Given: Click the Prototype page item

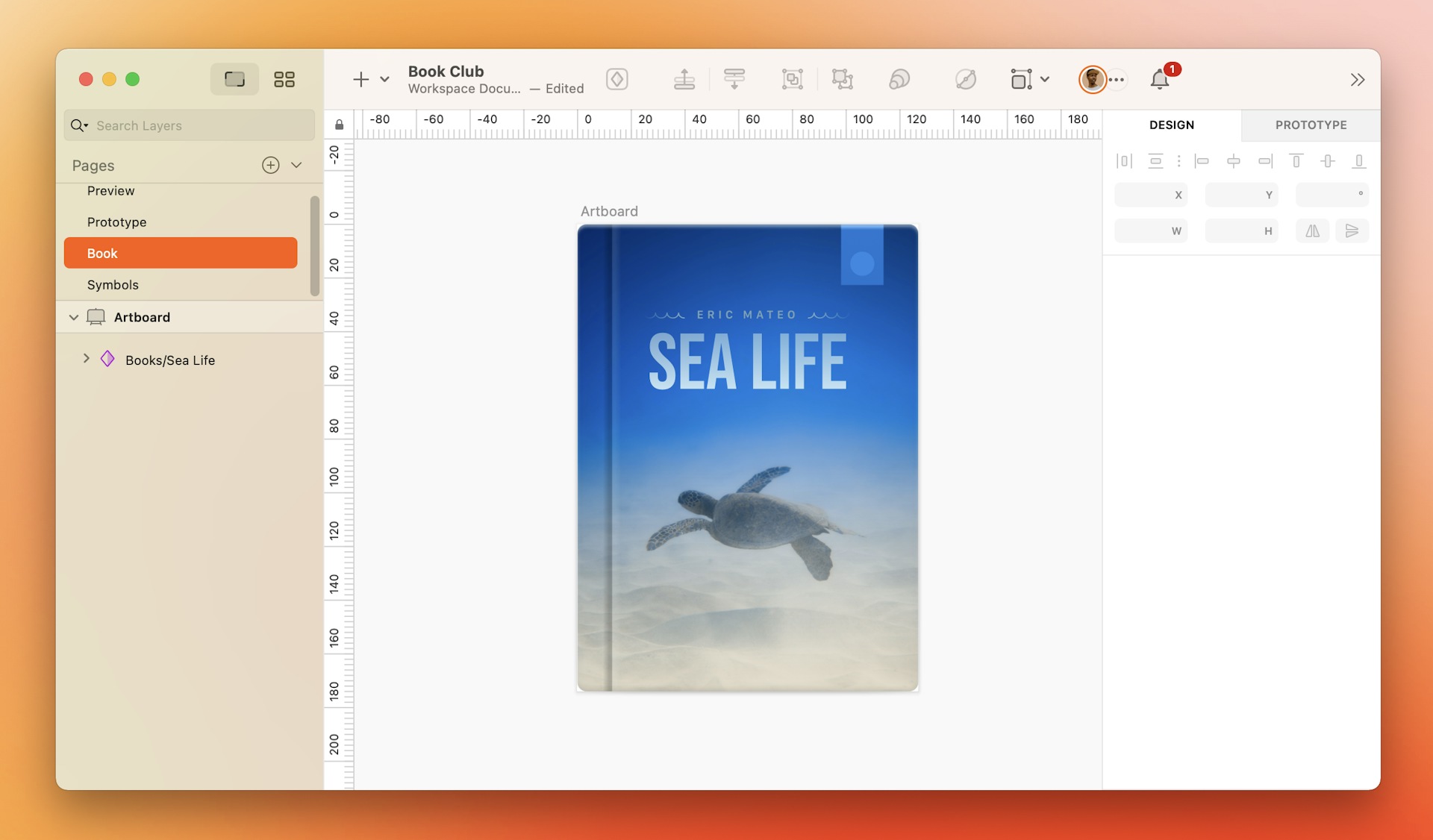Looking at the screenshot, I should (116, 221).
